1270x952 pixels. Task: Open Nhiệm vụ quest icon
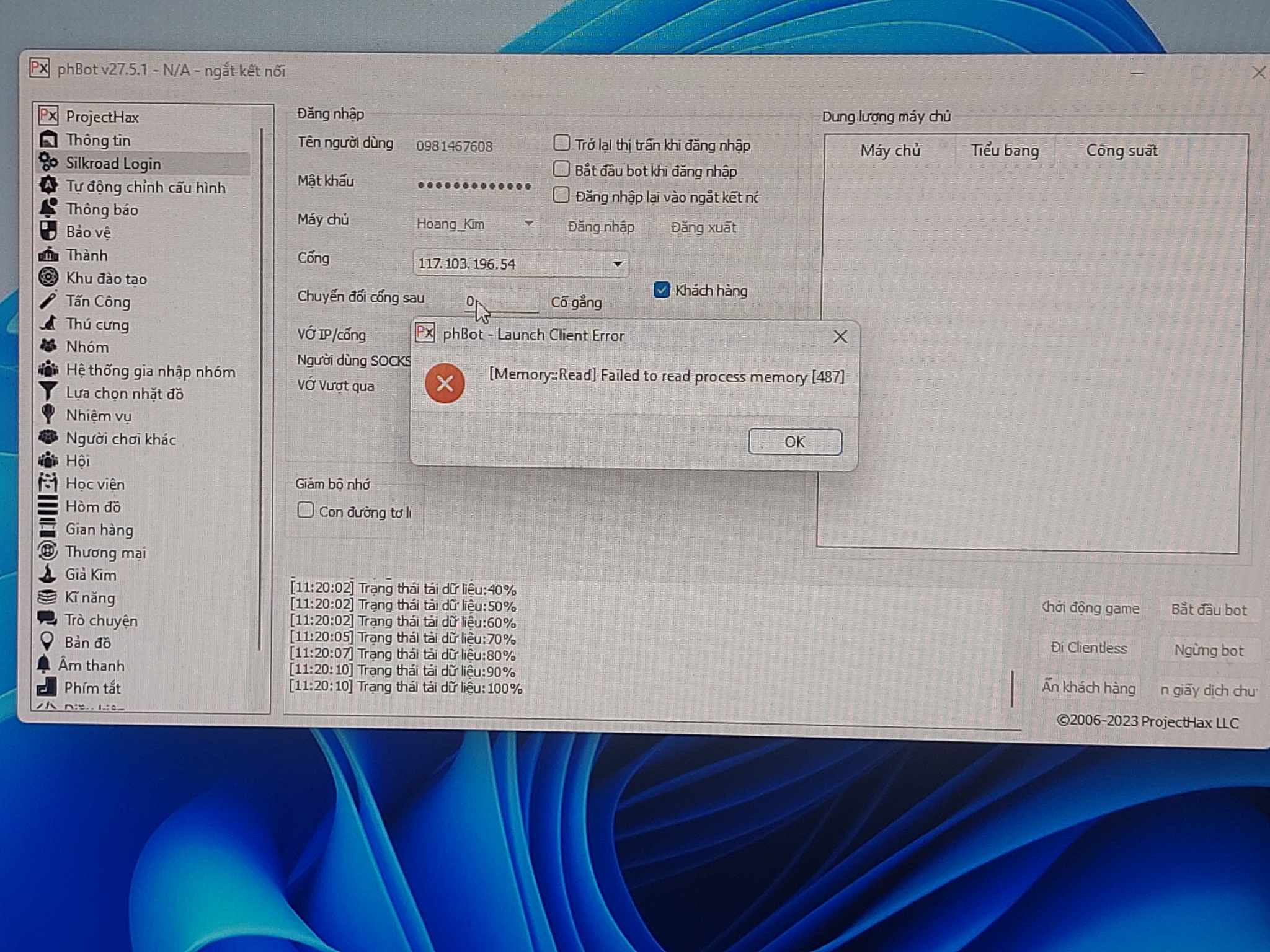pyautogui.click(x=48, y=414)
